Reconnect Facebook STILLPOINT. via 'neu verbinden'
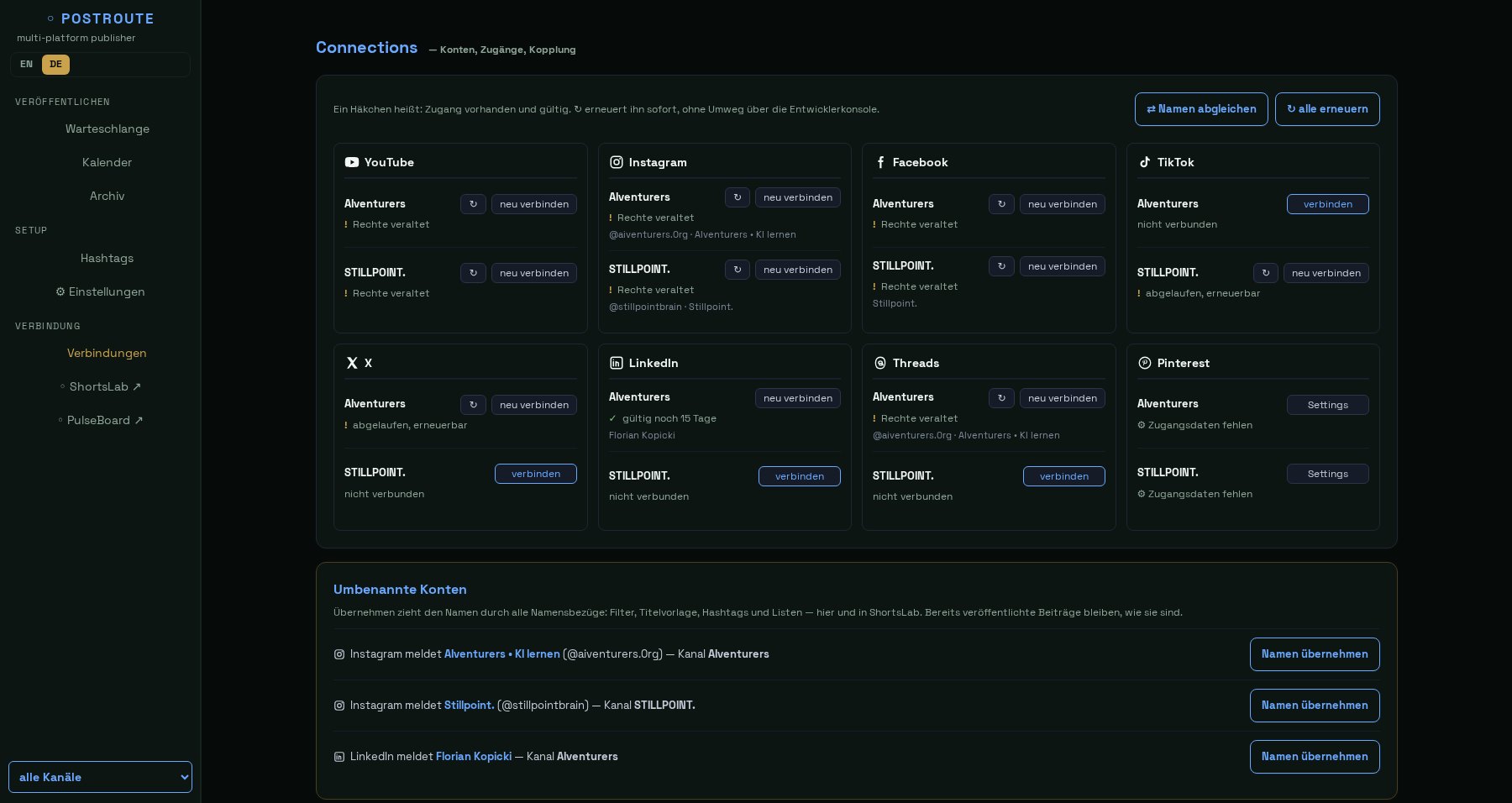 [1063, 266]
